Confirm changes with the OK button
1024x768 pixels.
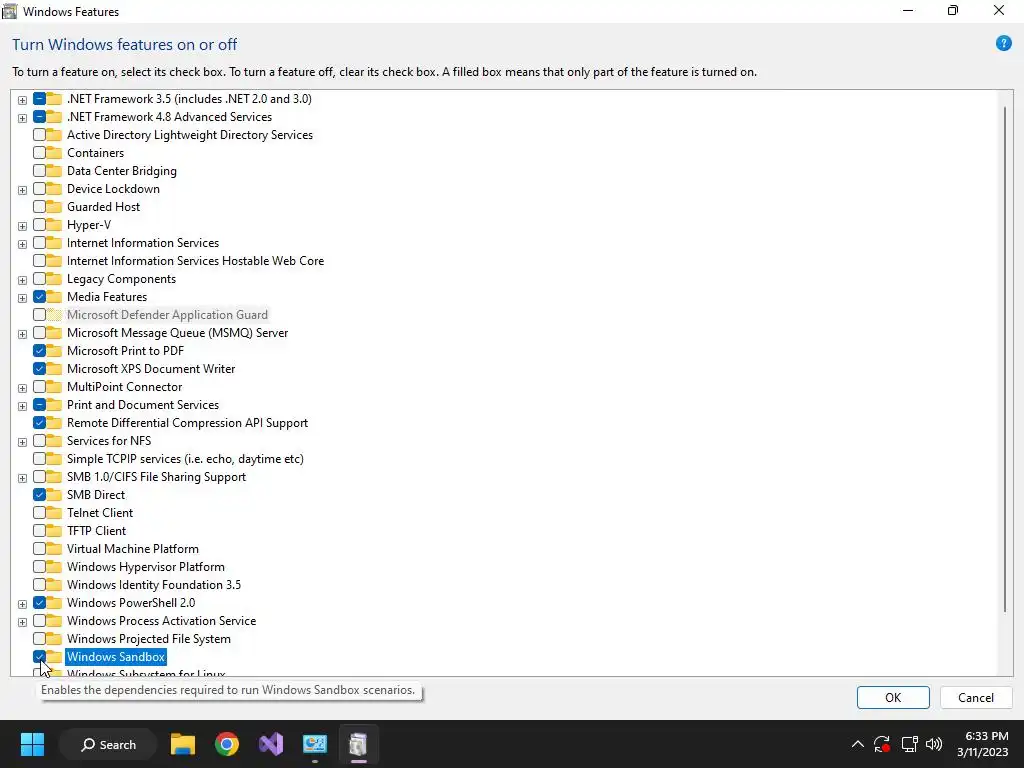tap(893, 697)
